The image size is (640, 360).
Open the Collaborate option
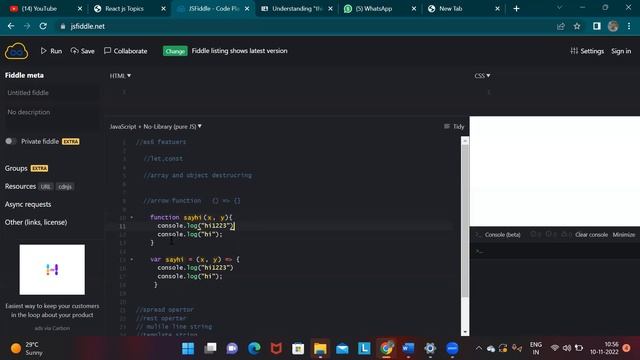tap(126, 51)
